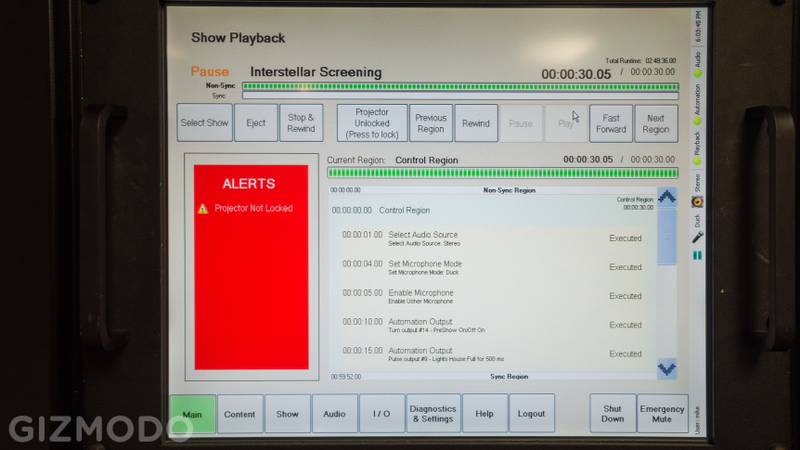Eject the current show

pos(256,123)
